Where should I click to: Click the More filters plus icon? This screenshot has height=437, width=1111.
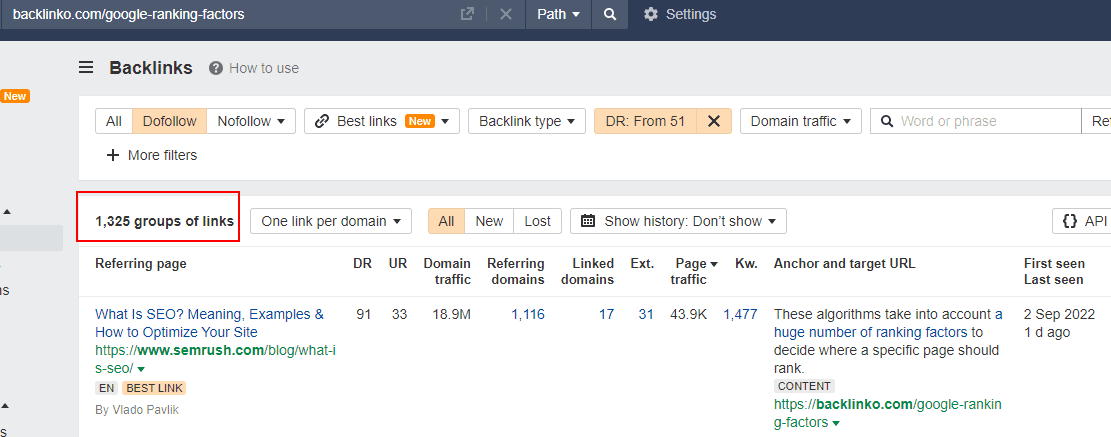click(113, 155)
